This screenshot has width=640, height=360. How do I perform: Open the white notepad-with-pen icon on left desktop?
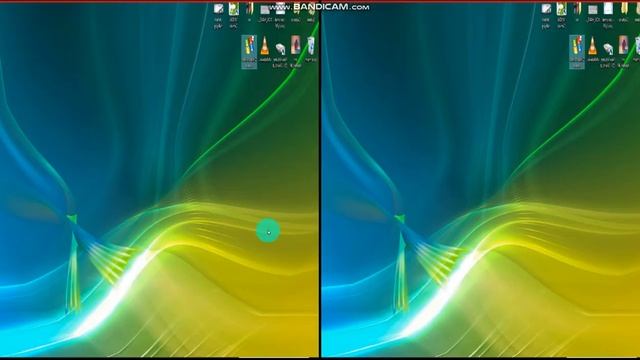point(218,9)
